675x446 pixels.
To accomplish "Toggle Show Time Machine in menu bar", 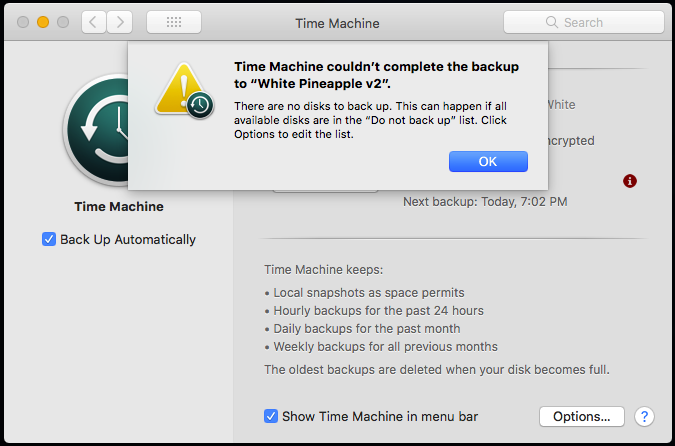I will coord(271,416).
